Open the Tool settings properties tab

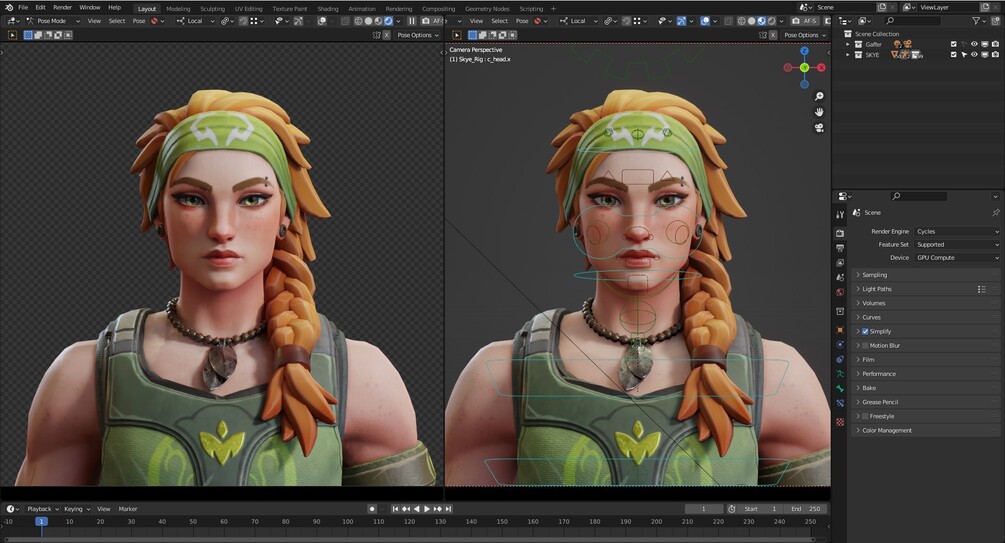click(x=840, y=215)
